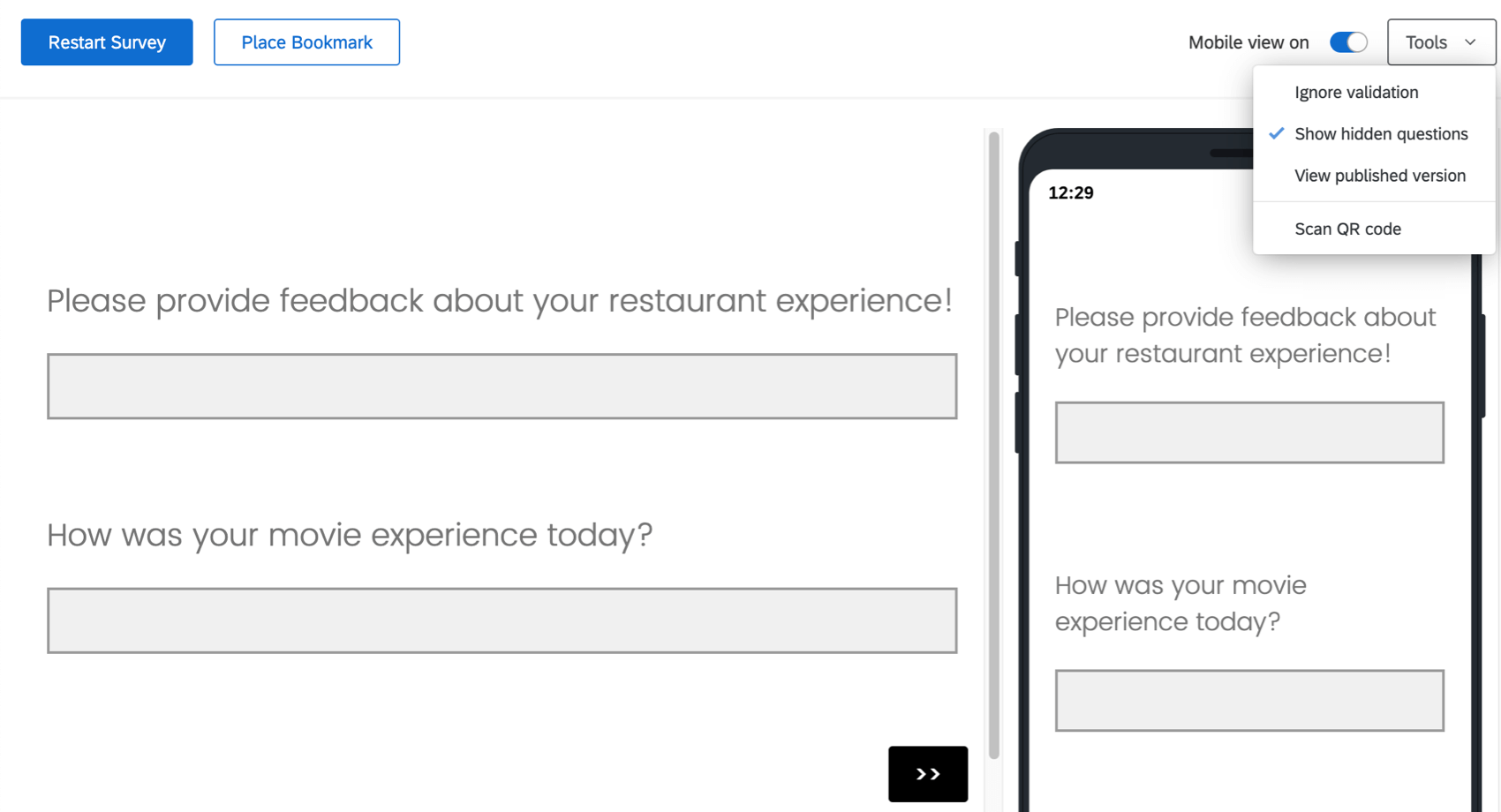The image size is (1501, 812).
Task: Click the restaurant answer field in the phone preview
Action: tap(1248, 432)
